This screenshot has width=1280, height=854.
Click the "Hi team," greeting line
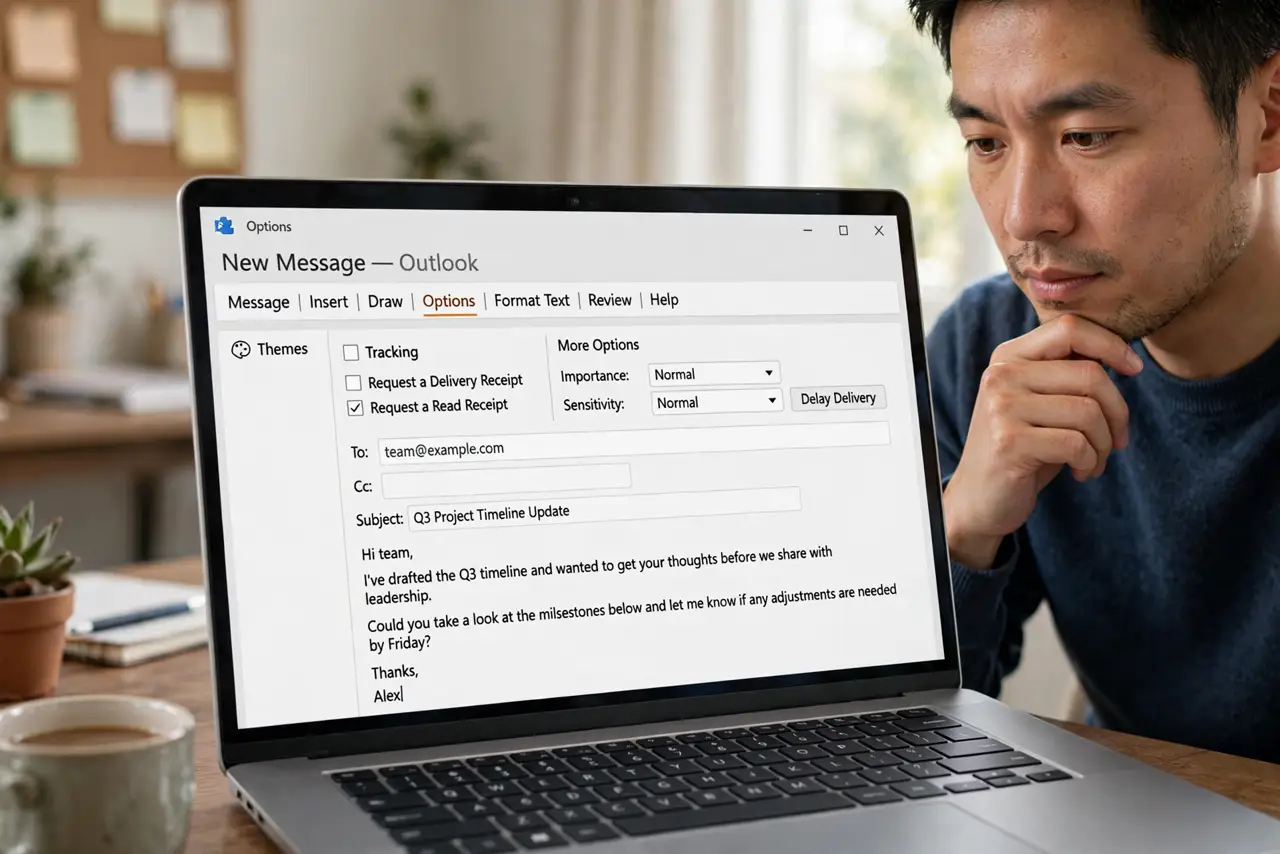pyautogui.click(x=387, y=553)
